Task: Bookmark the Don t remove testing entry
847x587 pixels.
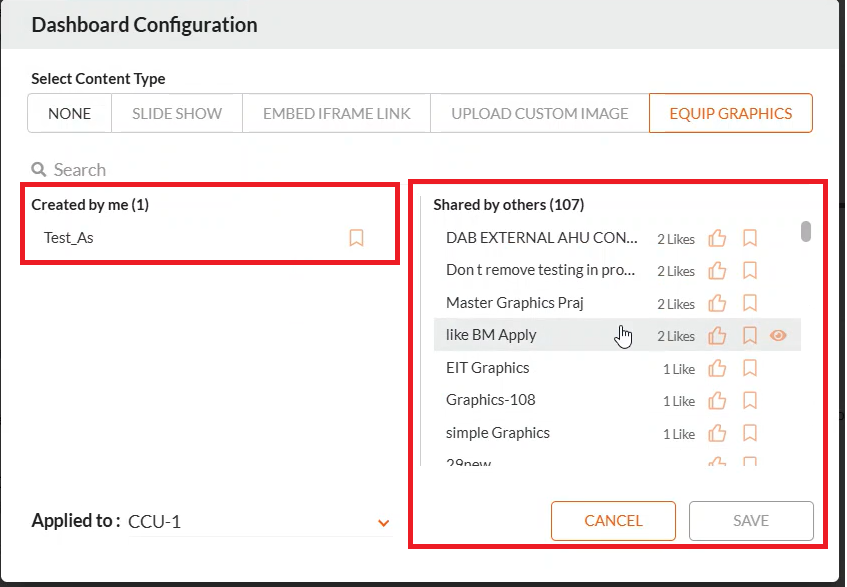Action: click(750, 270)
